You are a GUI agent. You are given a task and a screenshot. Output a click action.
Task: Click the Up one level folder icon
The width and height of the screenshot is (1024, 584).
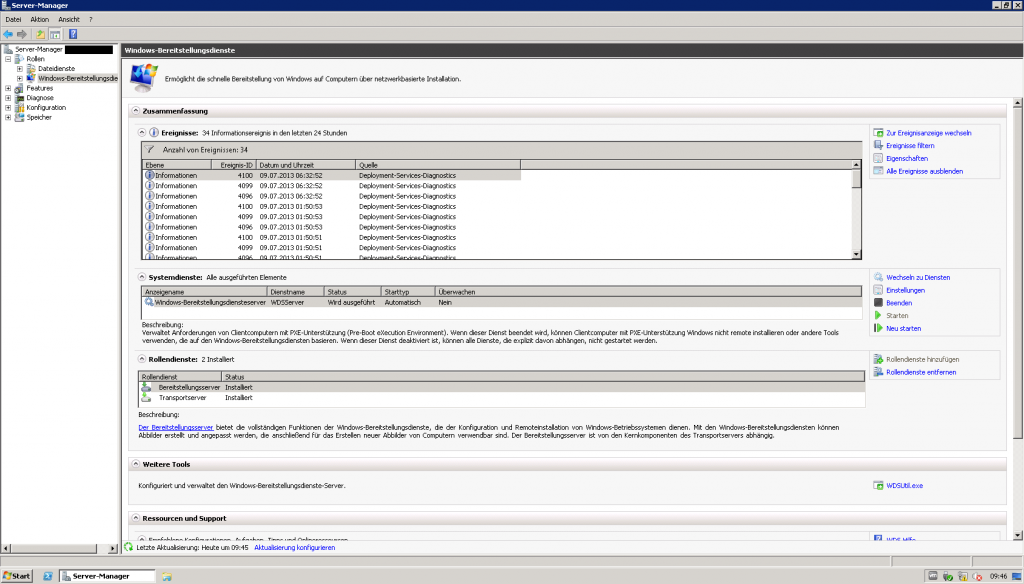[40, 34]
